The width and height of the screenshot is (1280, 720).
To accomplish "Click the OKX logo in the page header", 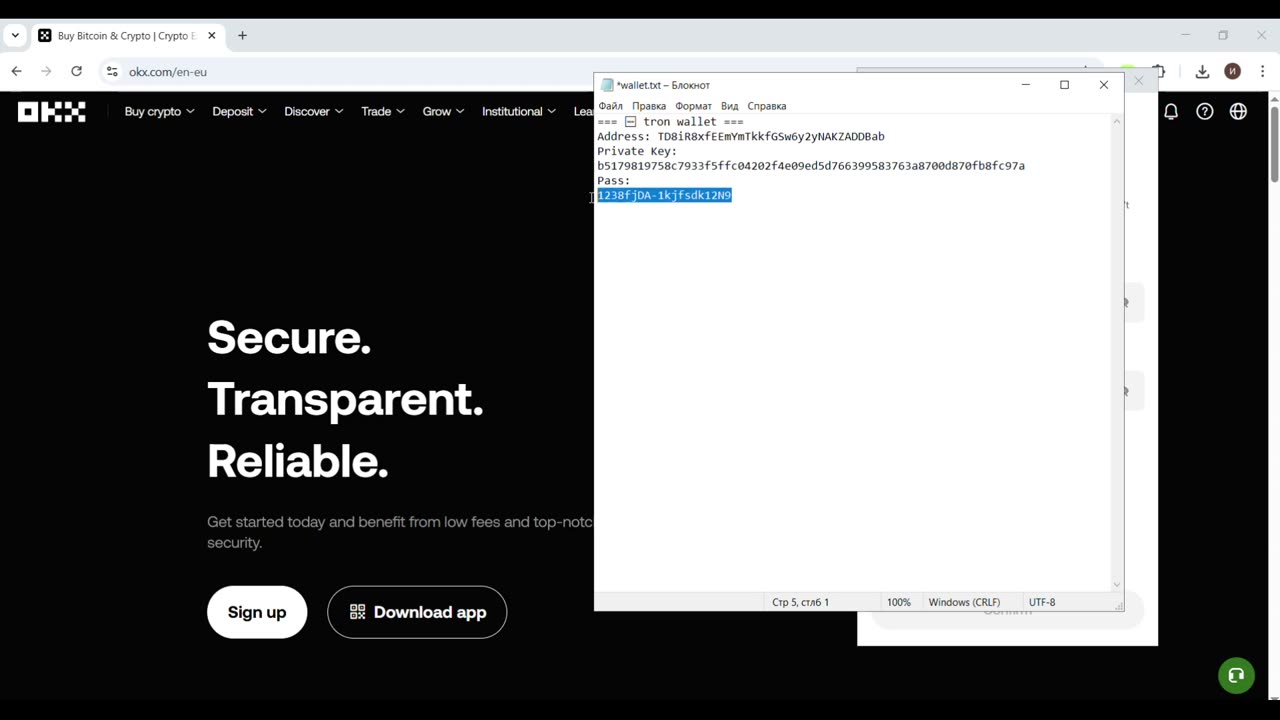I will (52, 112).
